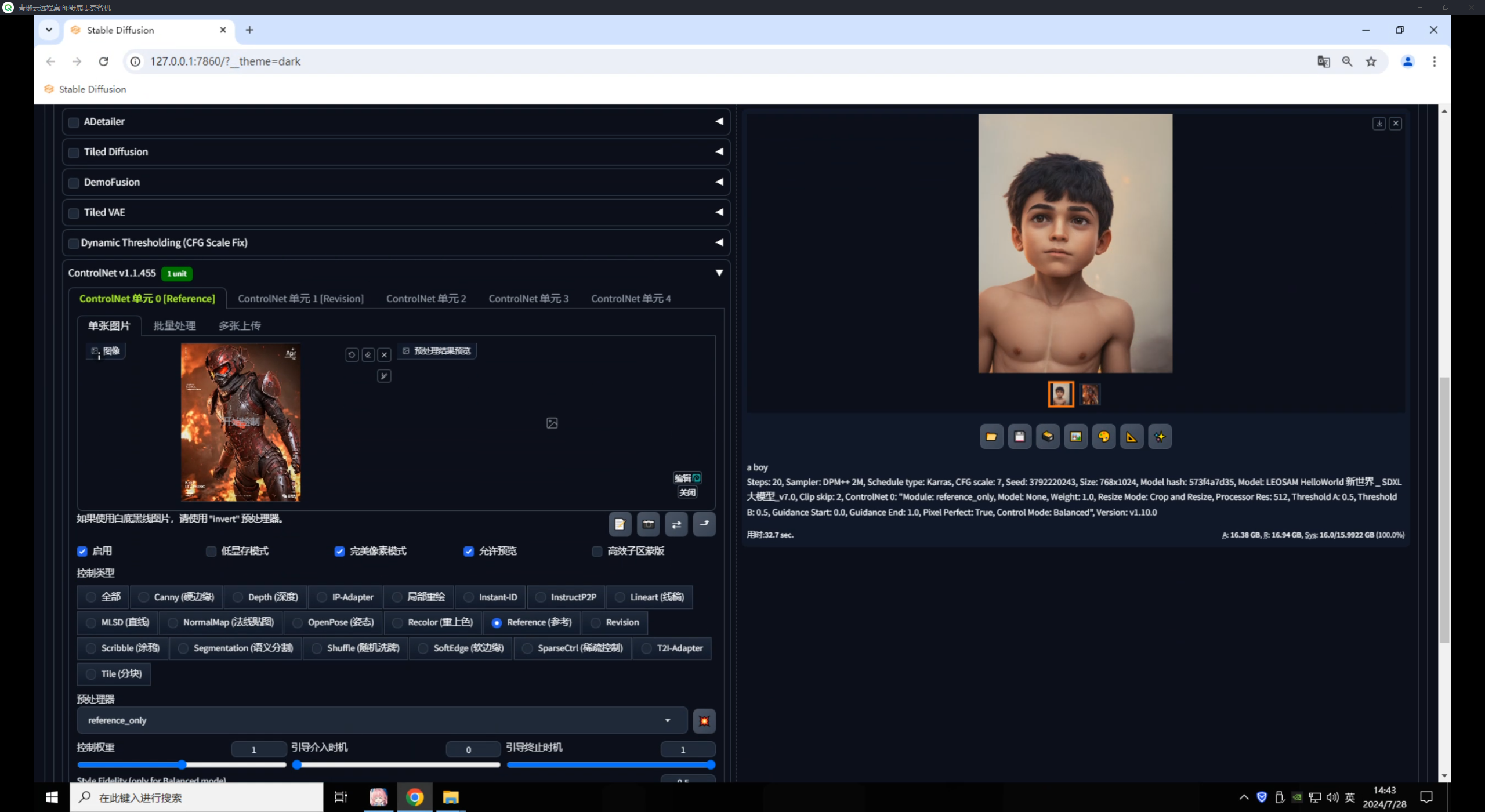The height and width of the screenshot is (812, 1485).
Task: Bookmark this page with the star icon
Action: click(x=1371, y=61)
